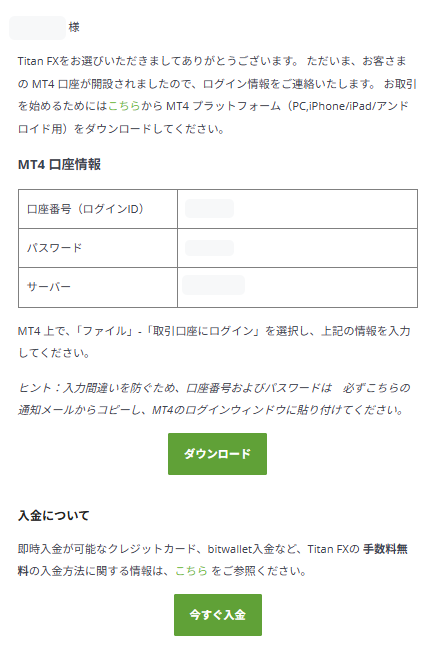Viewport: 445px width, 655px height.
Task: Select the redacted password value
Action: pos(209,248)
